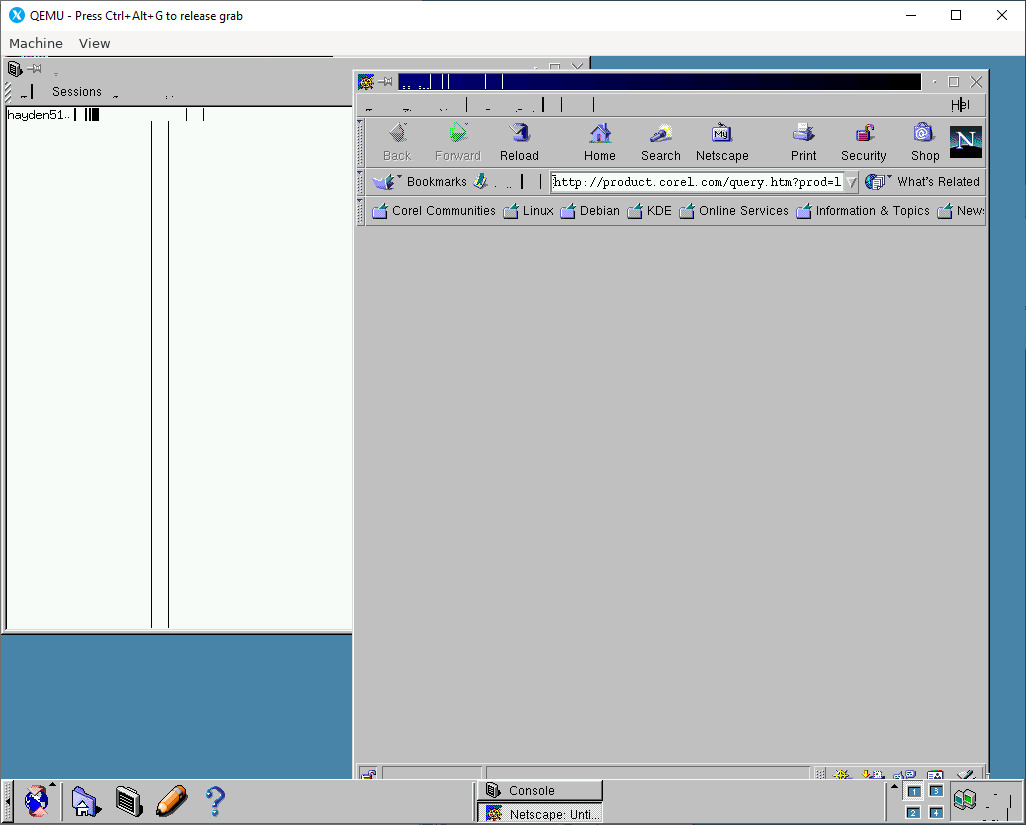This screenshot has width=1026, height=825.
Task: Open the Sessions menu in Console
Action: point(77,92)
